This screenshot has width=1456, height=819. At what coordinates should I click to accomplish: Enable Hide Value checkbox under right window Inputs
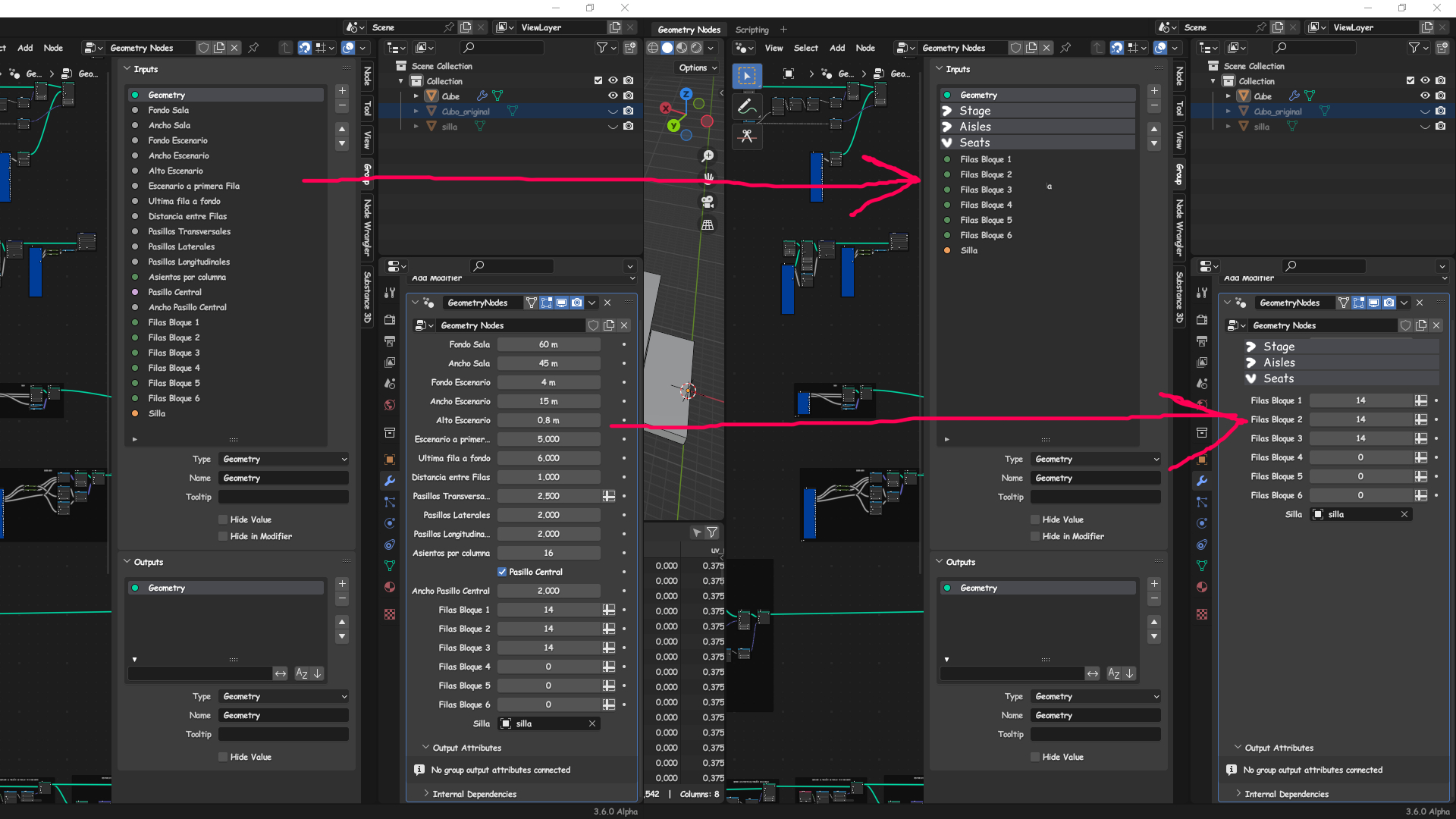point(1035,519)
